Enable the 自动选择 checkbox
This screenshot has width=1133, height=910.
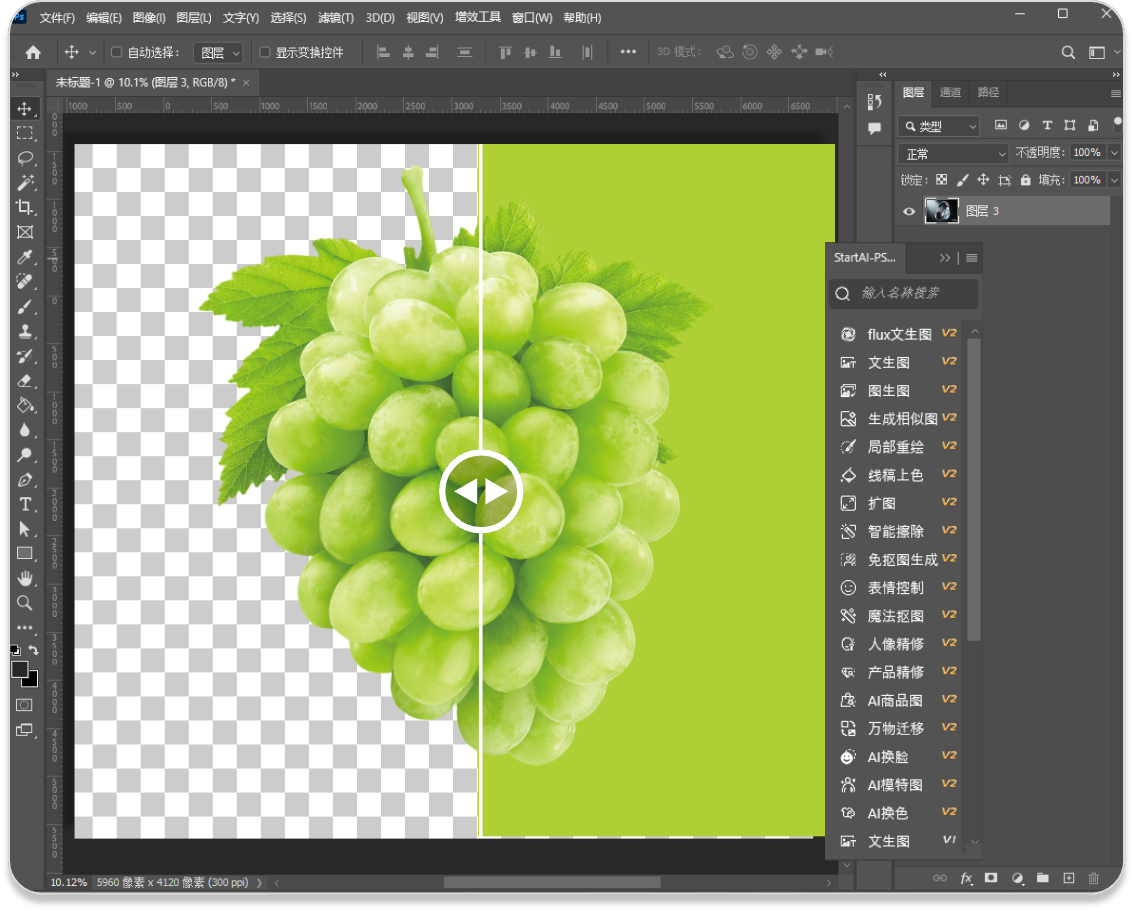(116, 52)
